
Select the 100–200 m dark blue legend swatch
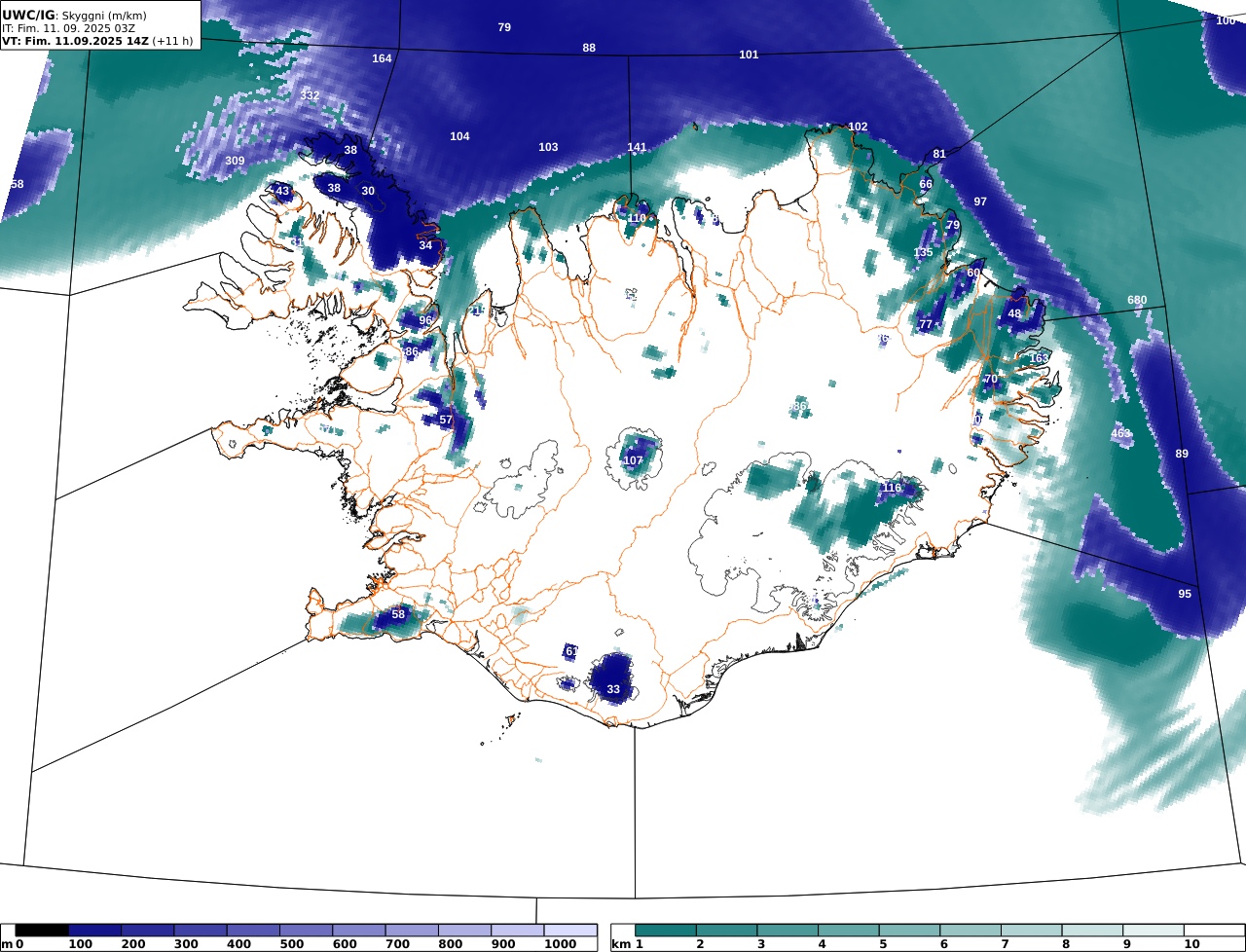pos(94,931)
